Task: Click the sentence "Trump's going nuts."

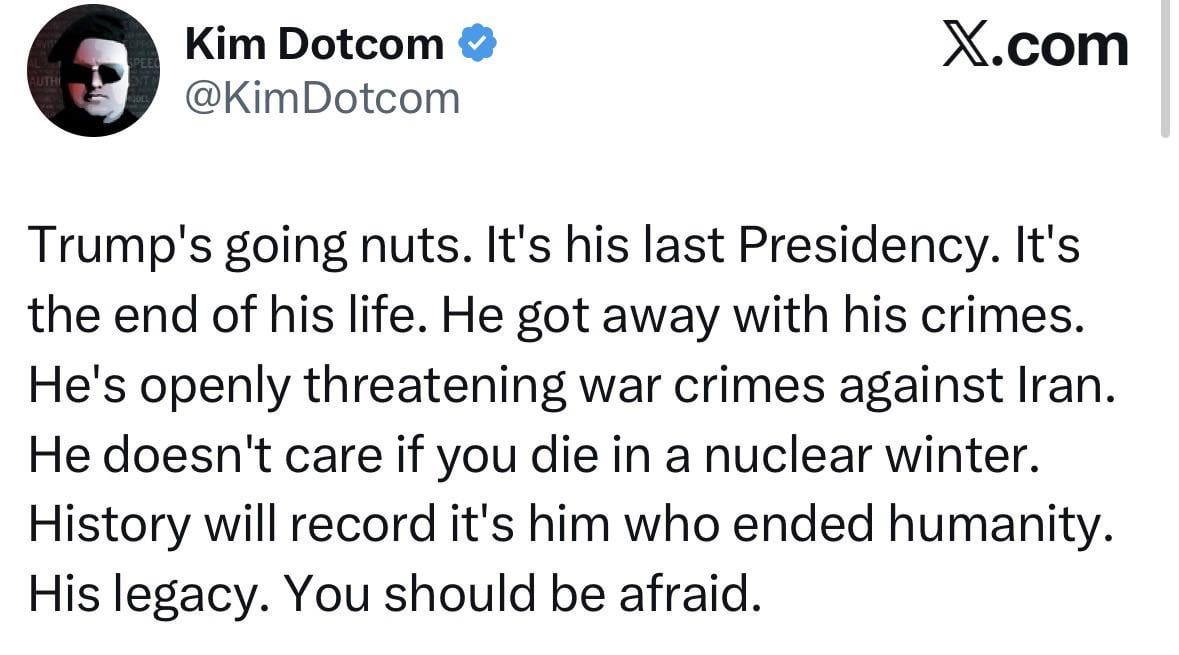Action: [x=247, y=245]
